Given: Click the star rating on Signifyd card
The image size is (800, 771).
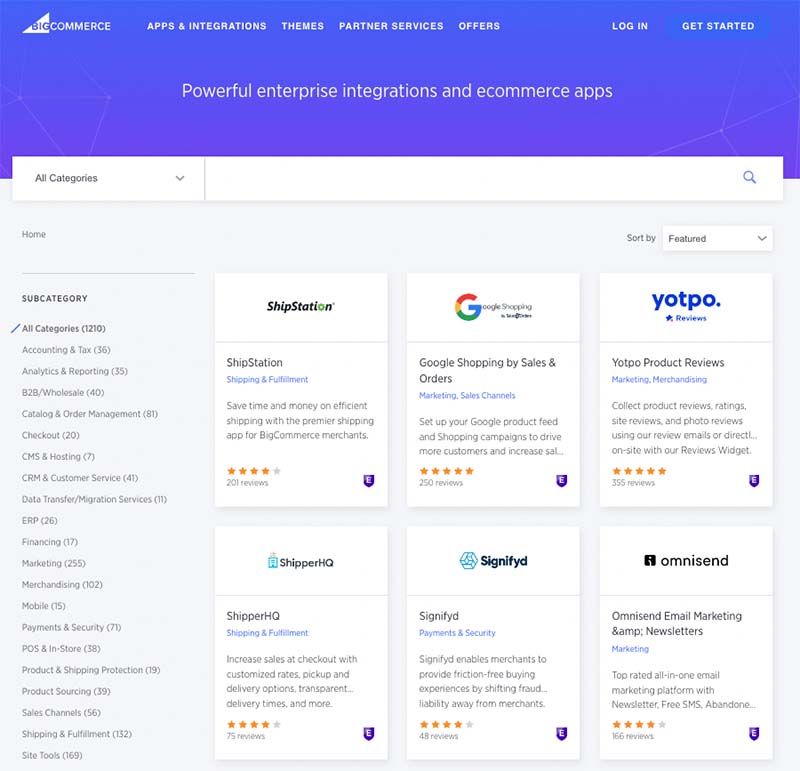Looking at the screenshot, I should [446, 724].
